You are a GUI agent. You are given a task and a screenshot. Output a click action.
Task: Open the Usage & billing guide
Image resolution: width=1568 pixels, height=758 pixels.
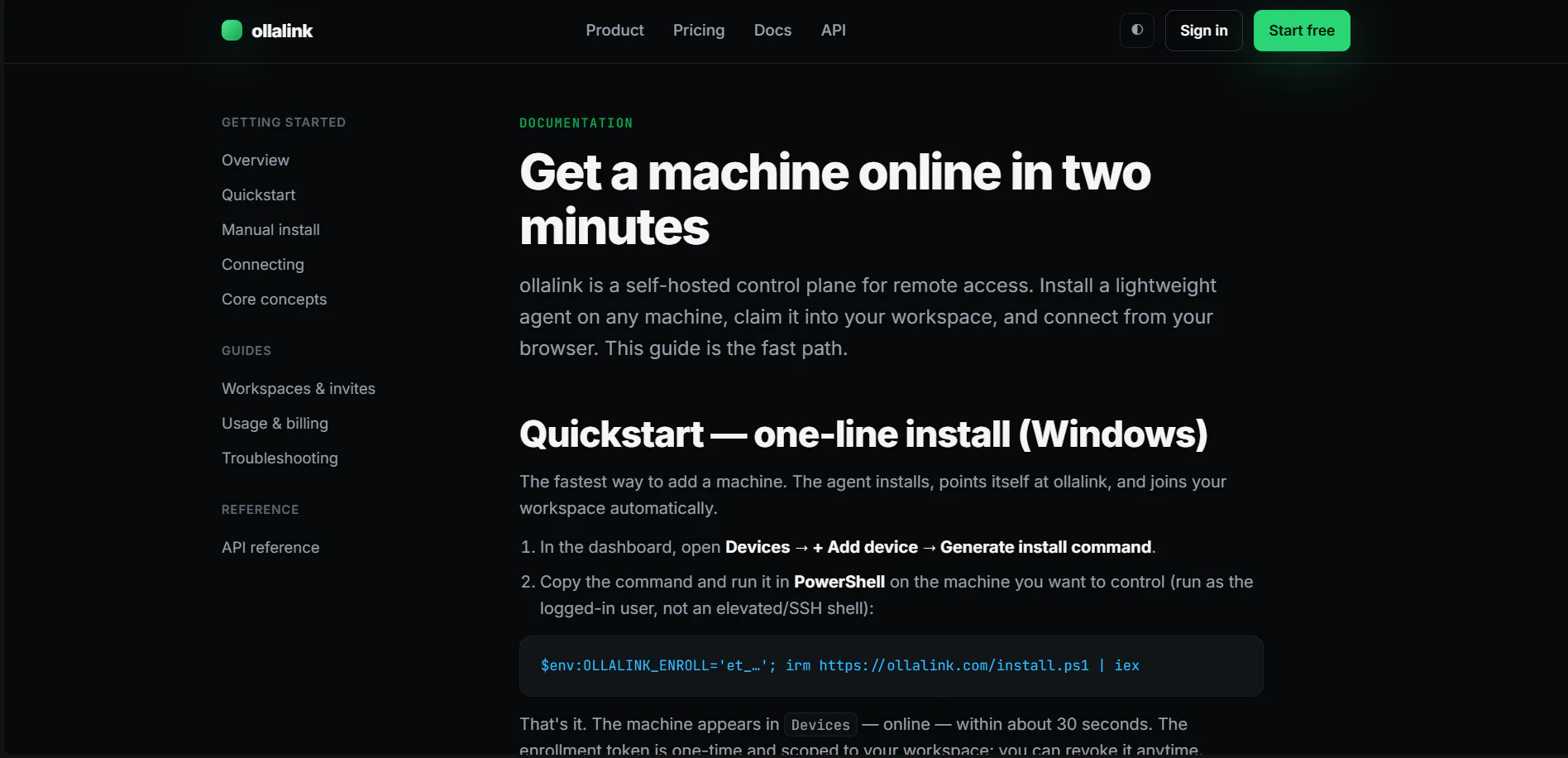275,424
